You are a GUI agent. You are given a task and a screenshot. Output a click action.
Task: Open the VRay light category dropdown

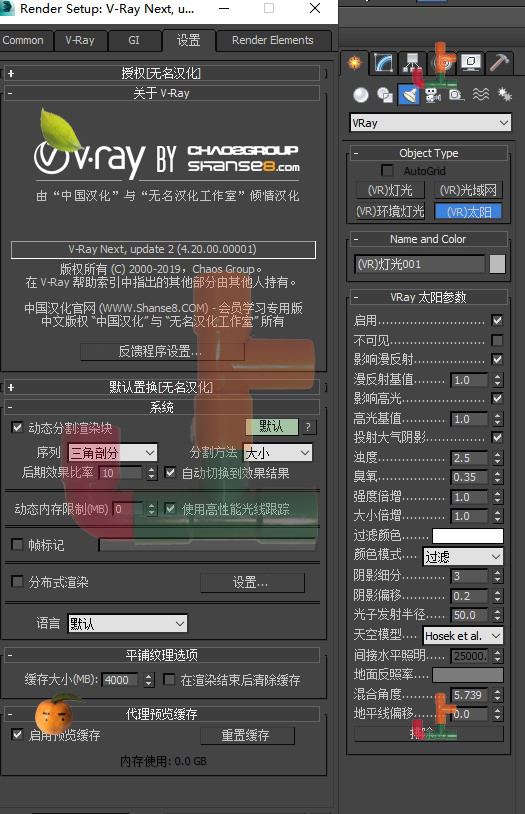pyautogui.click(x=430, y=123)
